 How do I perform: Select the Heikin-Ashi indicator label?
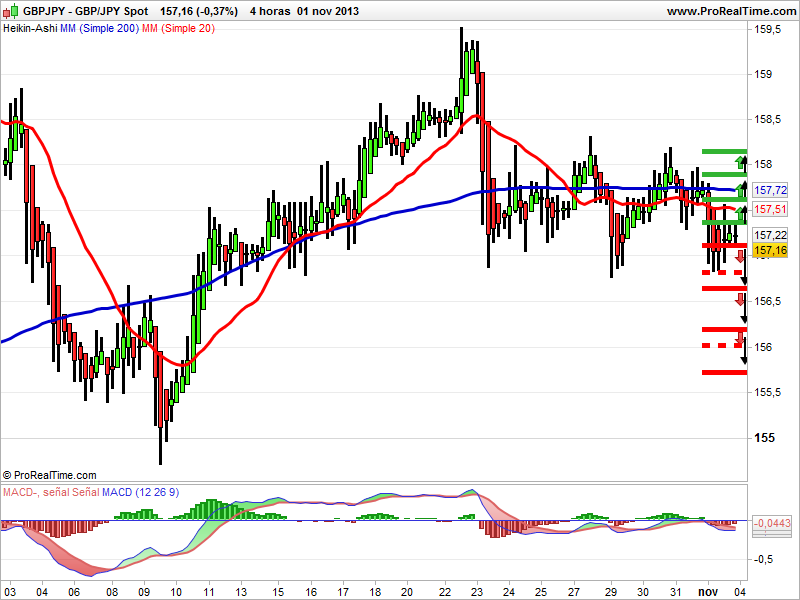(30, 29)
